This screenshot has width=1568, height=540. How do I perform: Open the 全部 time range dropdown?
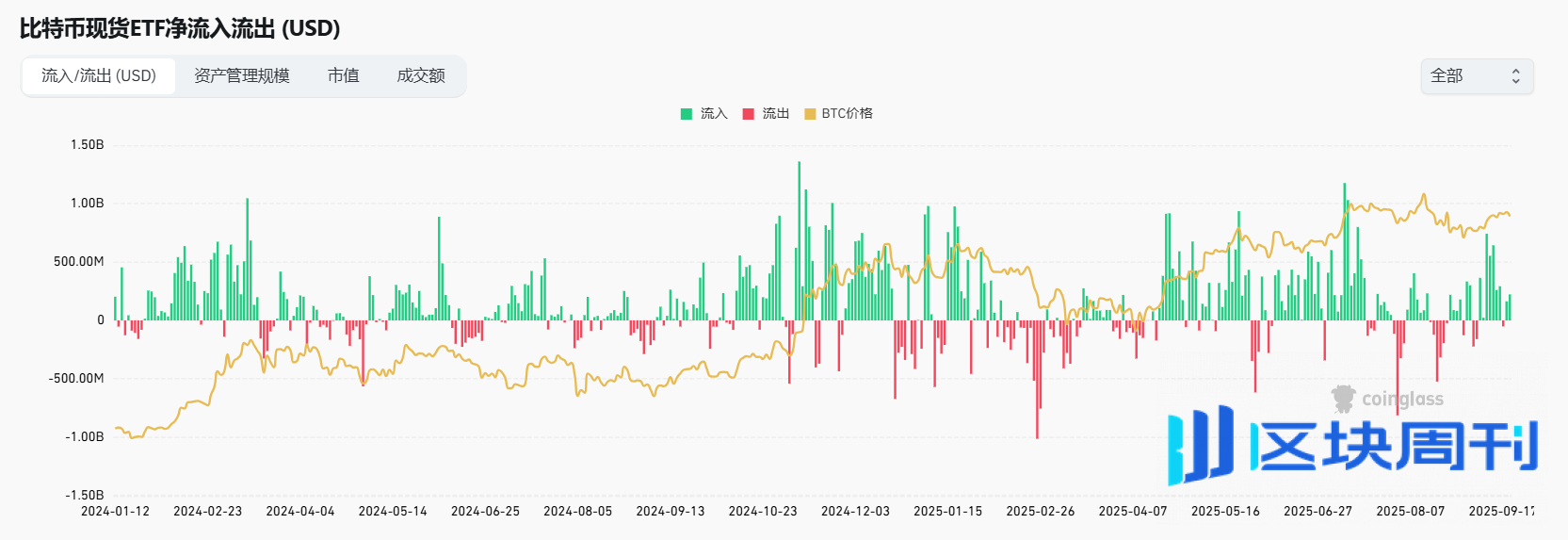1475,76
